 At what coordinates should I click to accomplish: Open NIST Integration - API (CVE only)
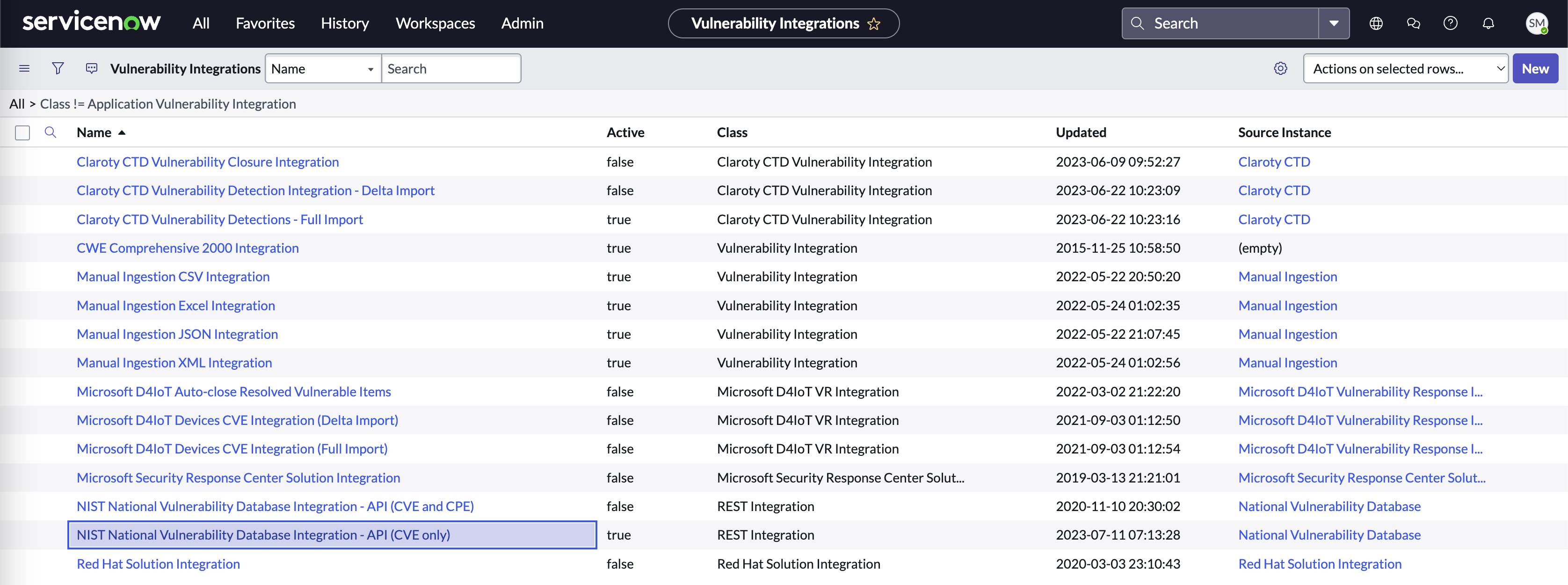click(263, 534)
